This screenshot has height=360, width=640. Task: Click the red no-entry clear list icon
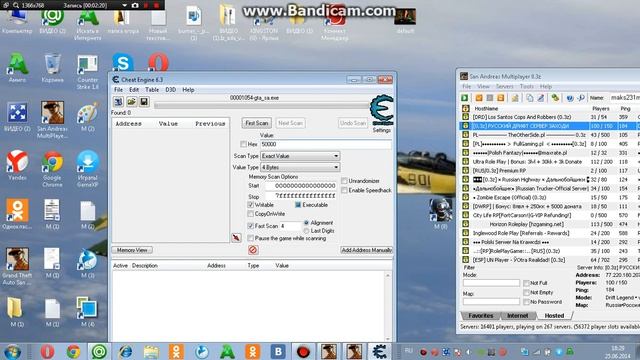tap(253, 250)
